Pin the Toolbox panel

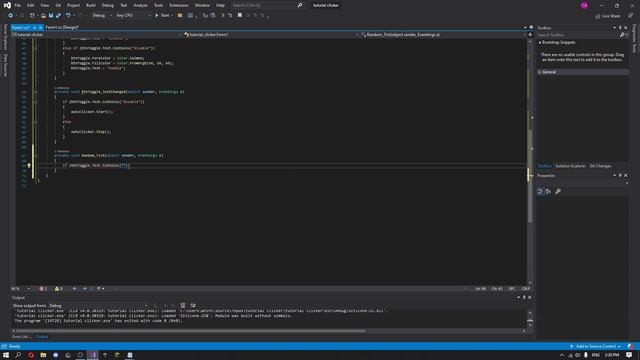(x=620, y=28)
